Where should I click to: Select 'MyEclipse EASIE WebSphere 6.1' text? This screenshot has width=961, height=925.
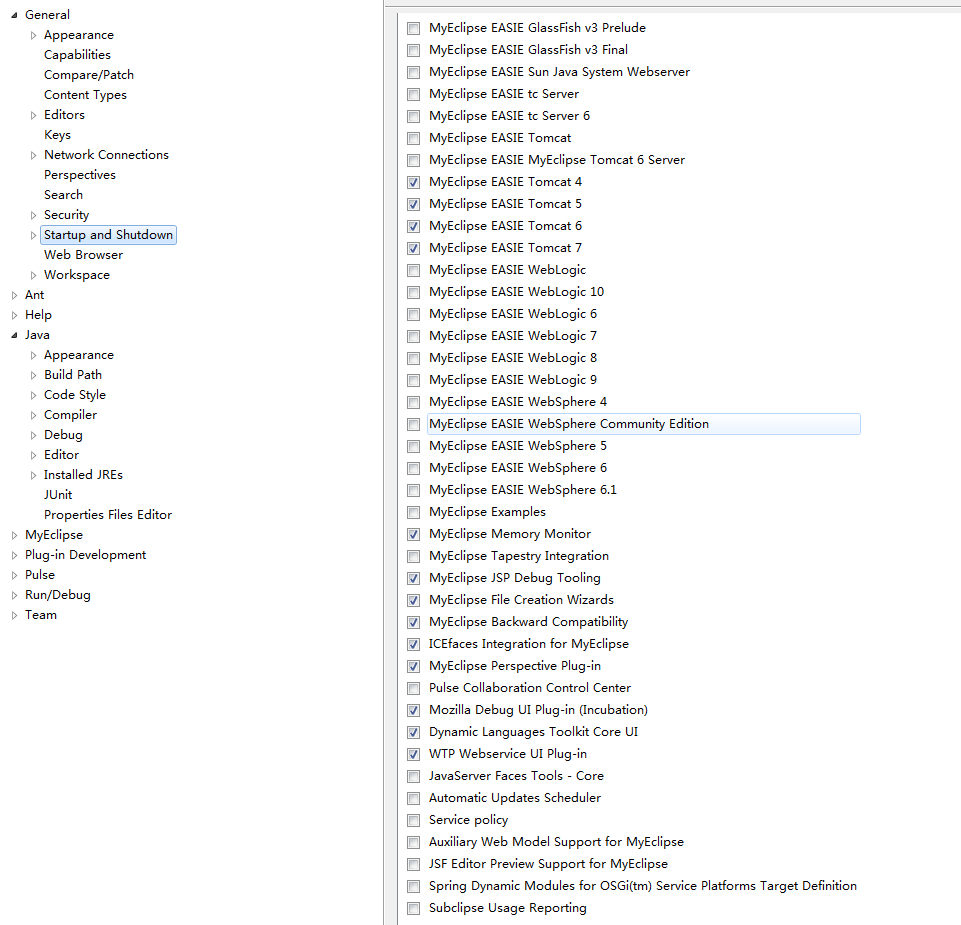[523, 490]
